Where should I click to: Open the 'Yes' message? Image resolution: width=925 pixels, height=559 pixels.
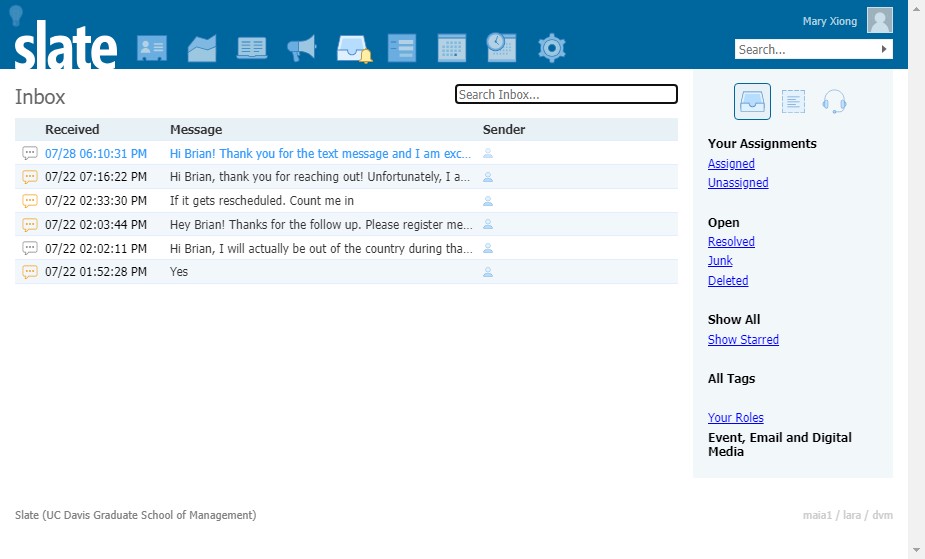179,272
